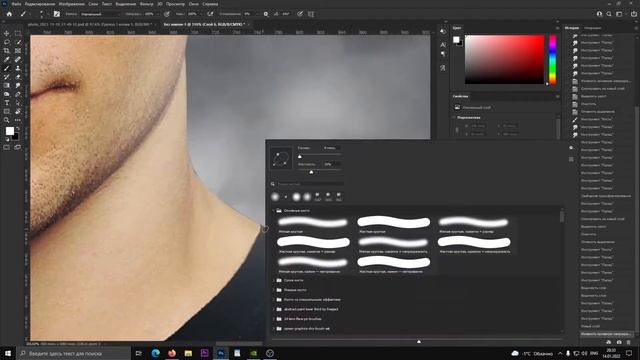Click the Home icon in options bar
Image resolution: width=640 pixels, height=360 pixels.
click(9, 14)
